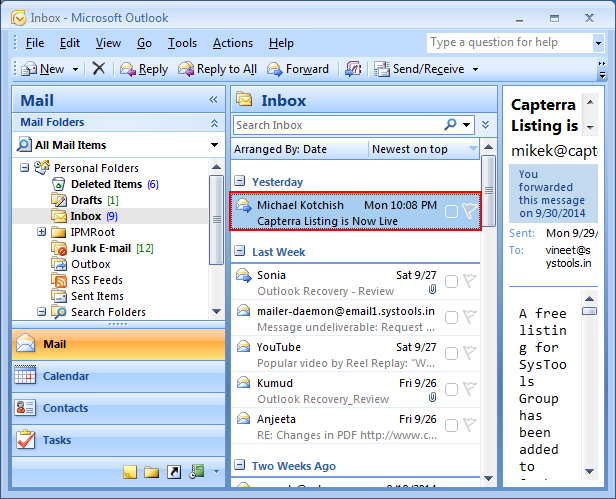Click the Type a question for help box
The image size is (616, 499).
click(510, 42)
